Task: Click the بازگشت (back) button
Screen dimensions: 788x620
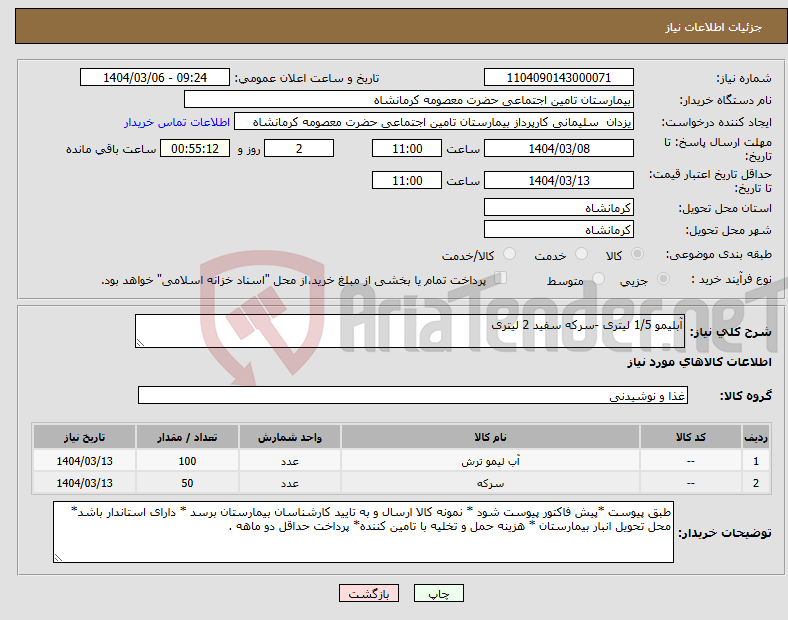Action: (369, 593)
